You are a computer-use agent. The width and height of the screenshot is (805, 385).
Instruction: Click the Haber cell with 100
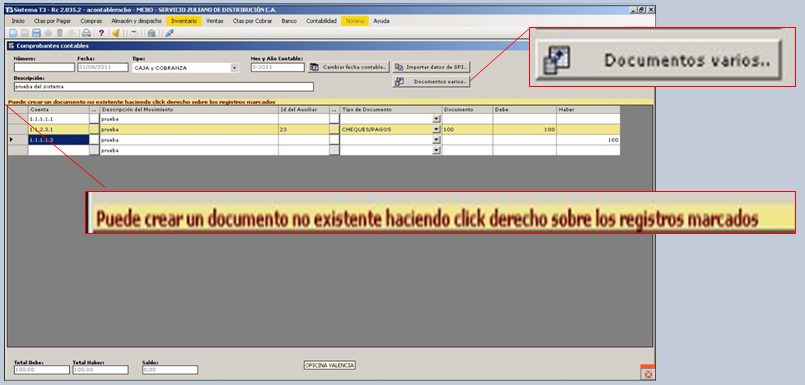(588, 140)
